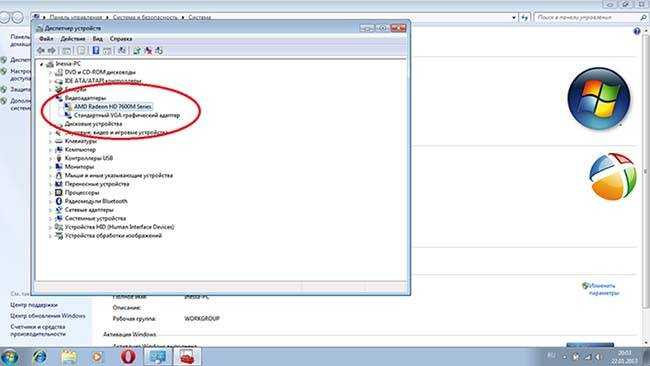Click the Forward arrow in Device Manager toolbar

51,51
